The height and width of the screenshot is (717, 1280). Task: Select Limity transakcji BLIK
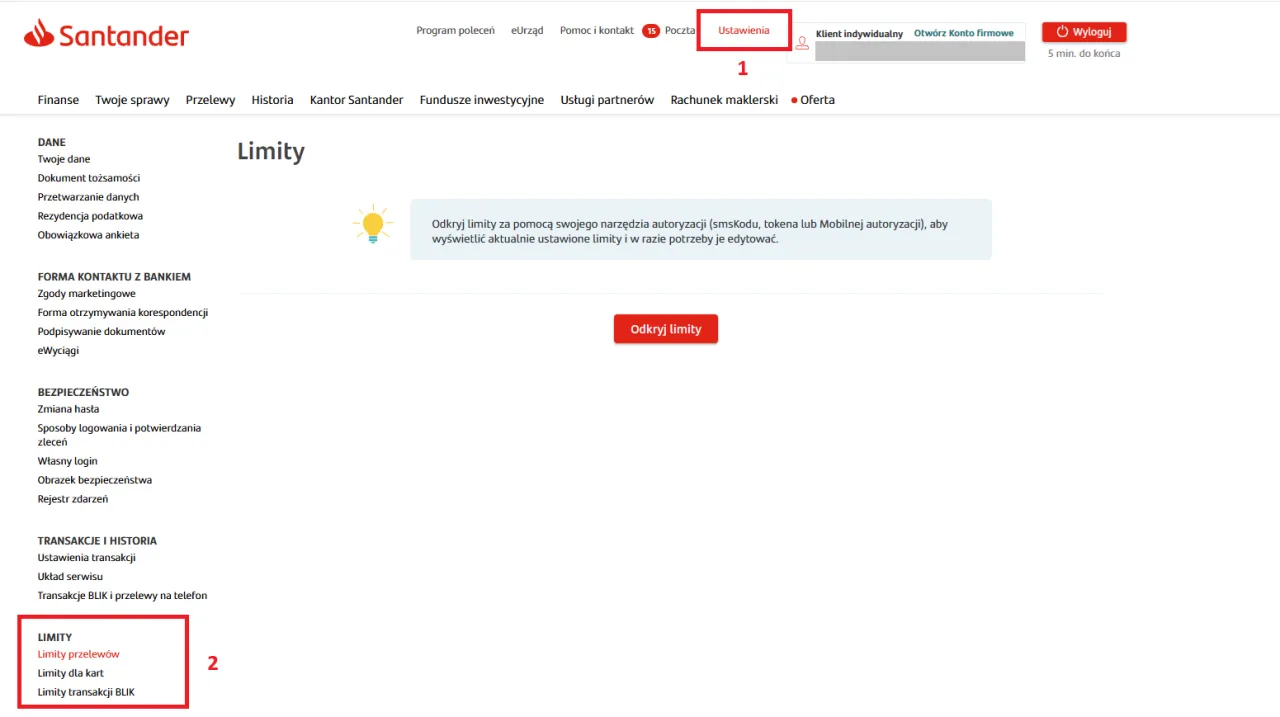click(86, 692)
